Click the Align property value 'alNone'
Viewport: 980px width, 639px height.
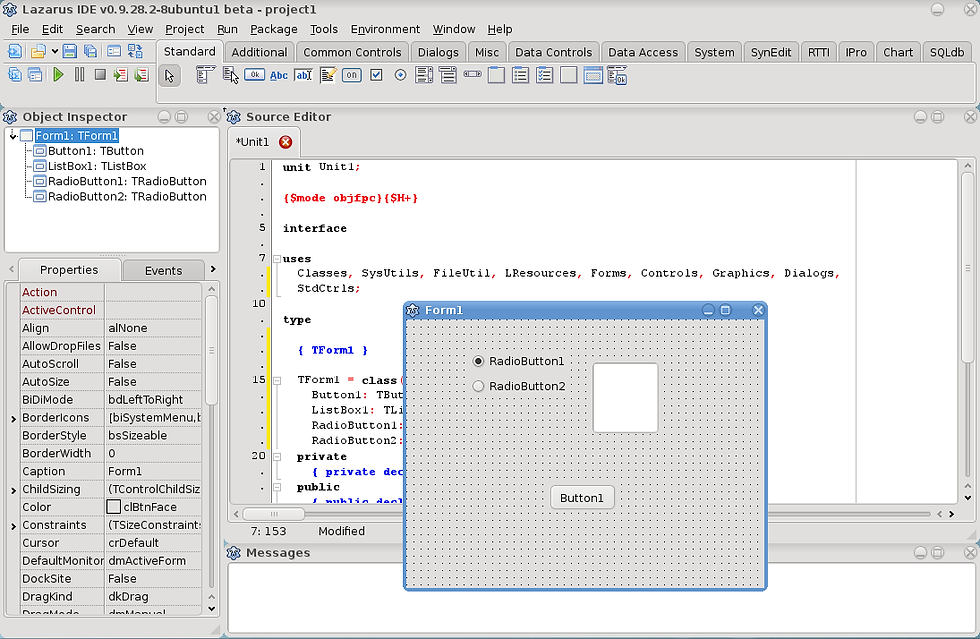[154, 328]
